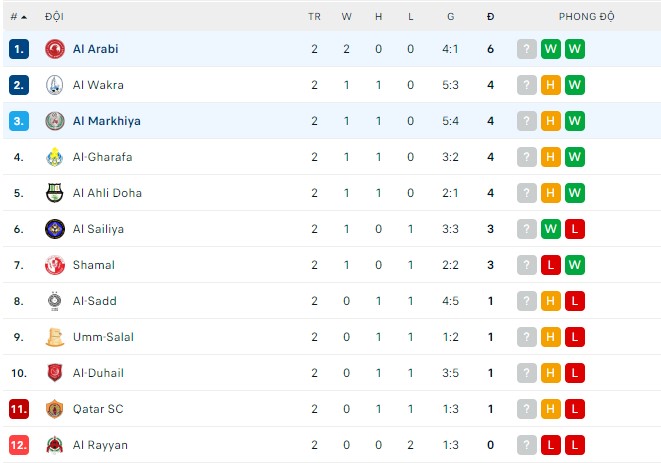This screenshot has width=661, height=463.
Task: Click the rank 12 red position badge
Action: pyautogui.click(x=20, y=445)
